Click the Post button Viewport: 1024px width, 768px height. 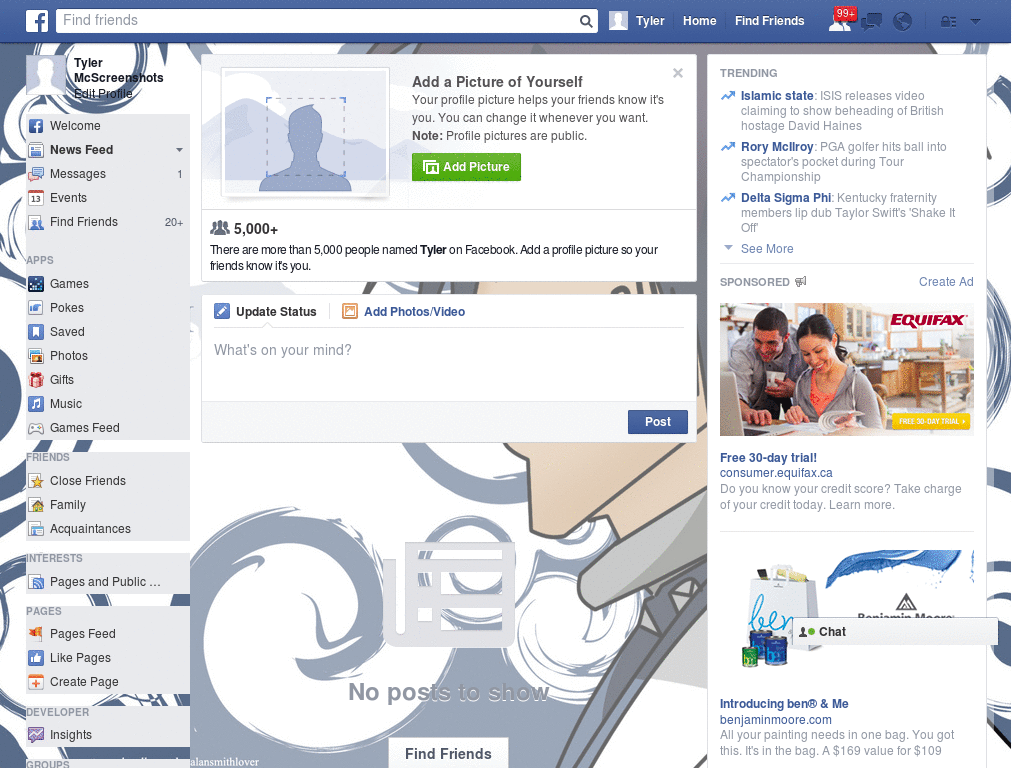[x=658, y=422]
